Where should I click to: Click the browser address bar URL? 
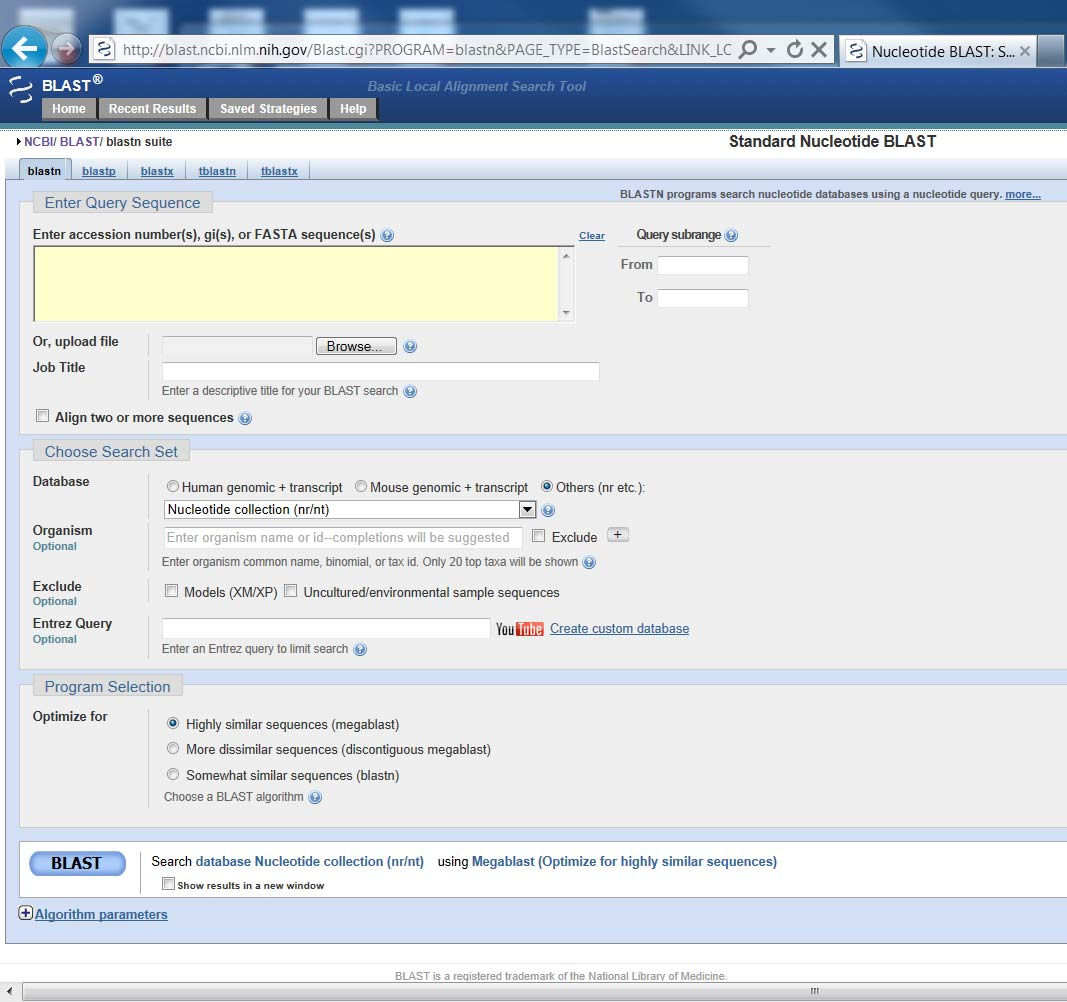[x=427, y=50]
